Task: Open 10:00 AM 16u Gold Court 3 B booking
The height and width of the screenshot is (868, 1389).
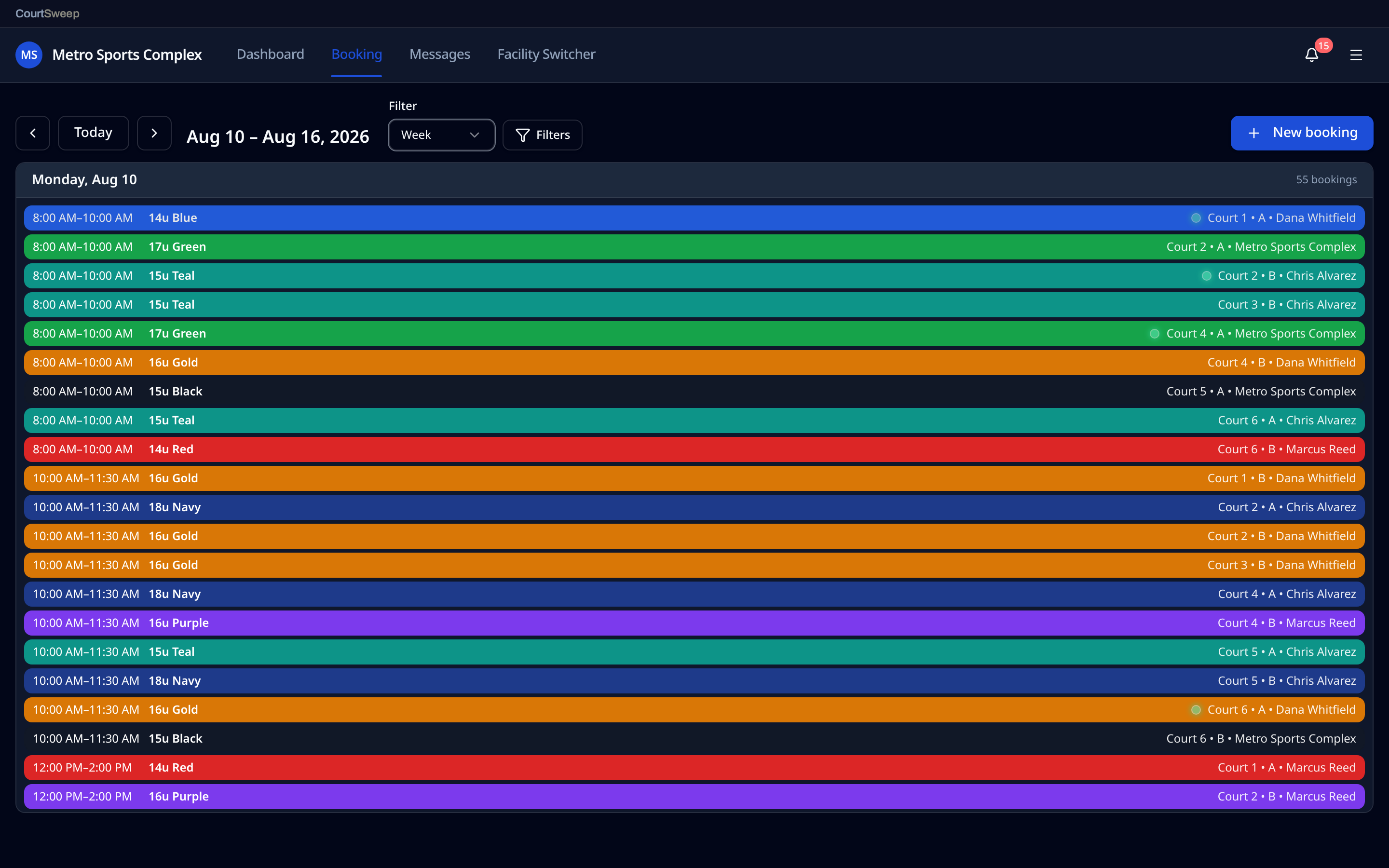Action: pyautogui.click(x=694, y=566)
